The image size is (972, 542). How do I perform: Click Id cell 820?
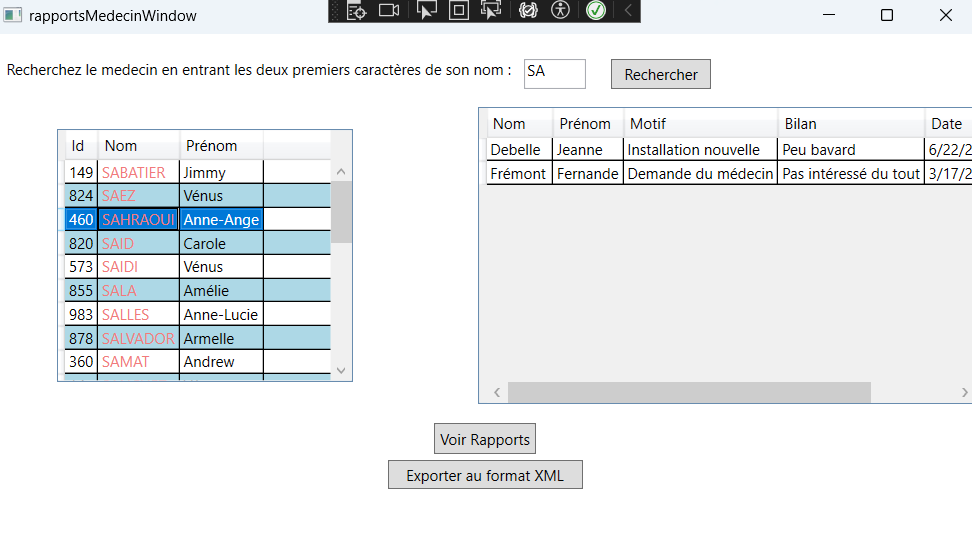[81, 244]
